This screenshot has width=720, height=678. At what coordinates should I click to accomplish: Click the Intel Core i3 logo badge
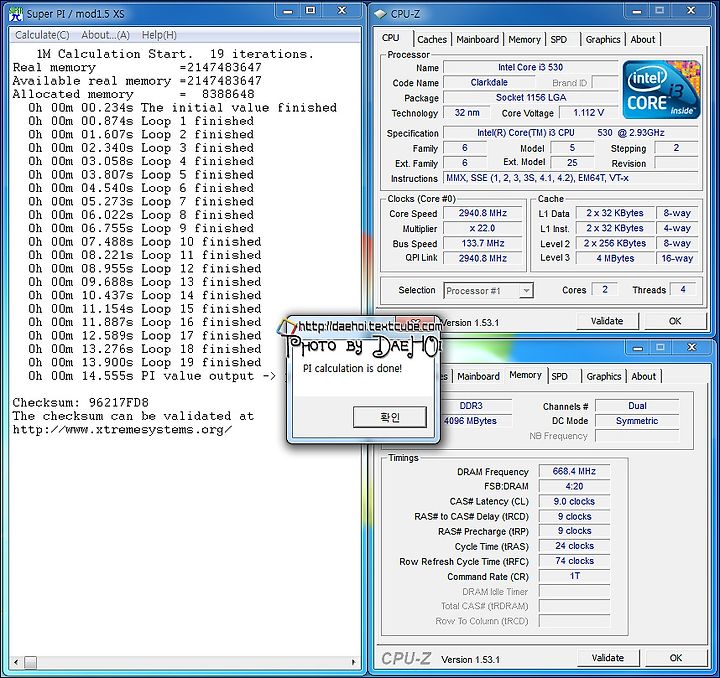(662, 89)
